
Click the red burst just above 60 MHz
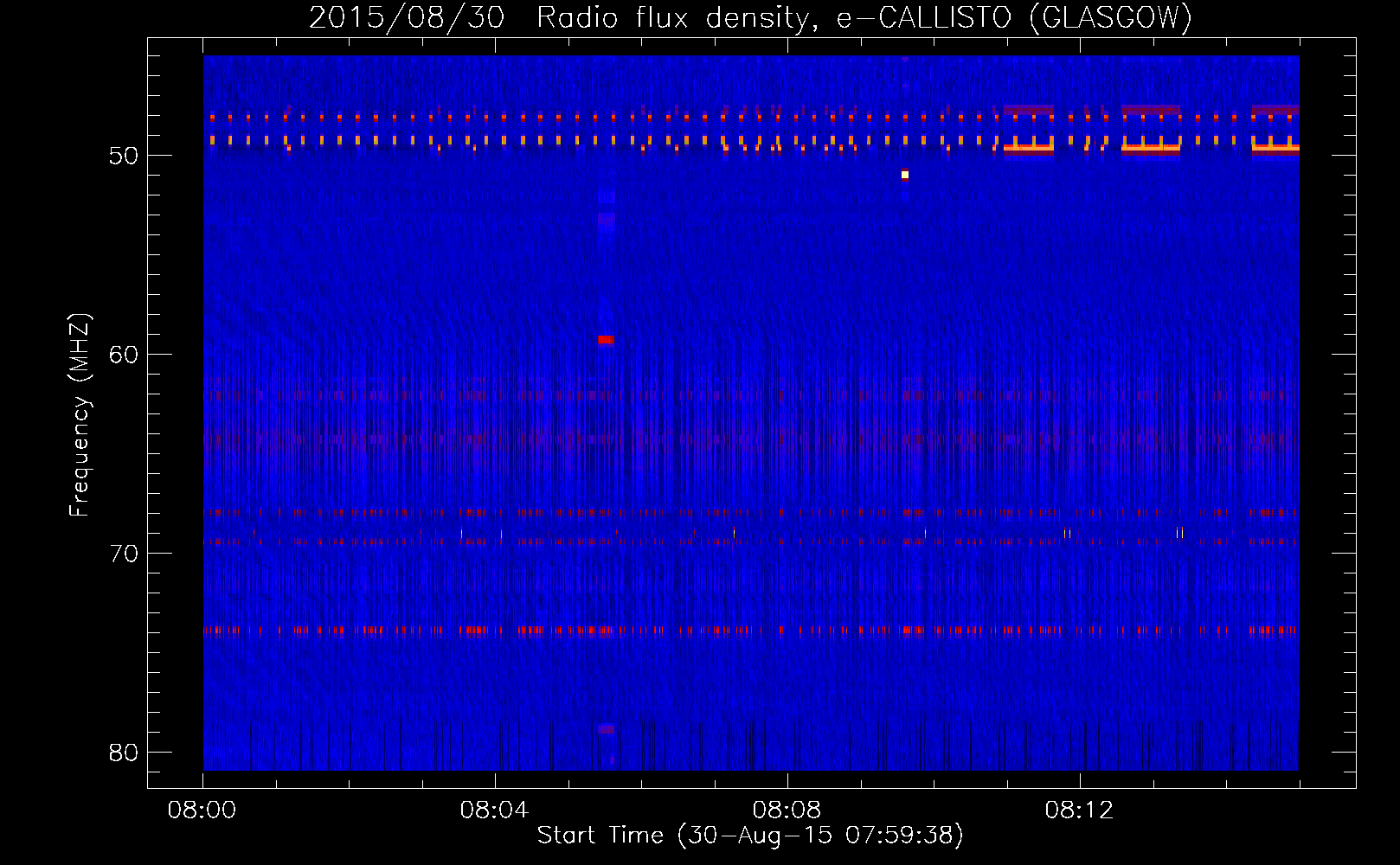pos(606,340)
